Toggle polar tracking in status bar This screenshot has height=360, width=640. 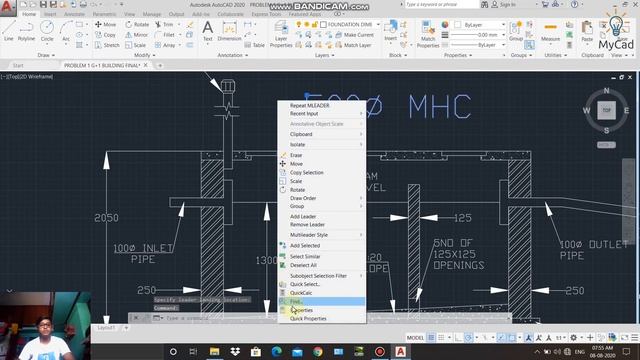pos(468,338)
